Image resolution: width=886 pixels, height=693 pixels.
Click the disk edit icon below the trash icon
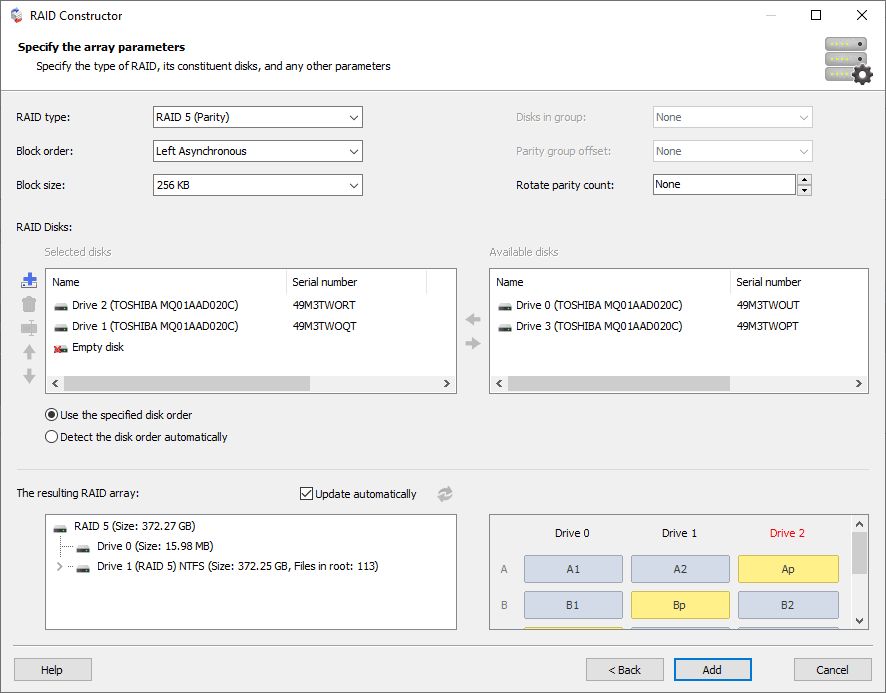pyautogui.click(x=29, y=327)
